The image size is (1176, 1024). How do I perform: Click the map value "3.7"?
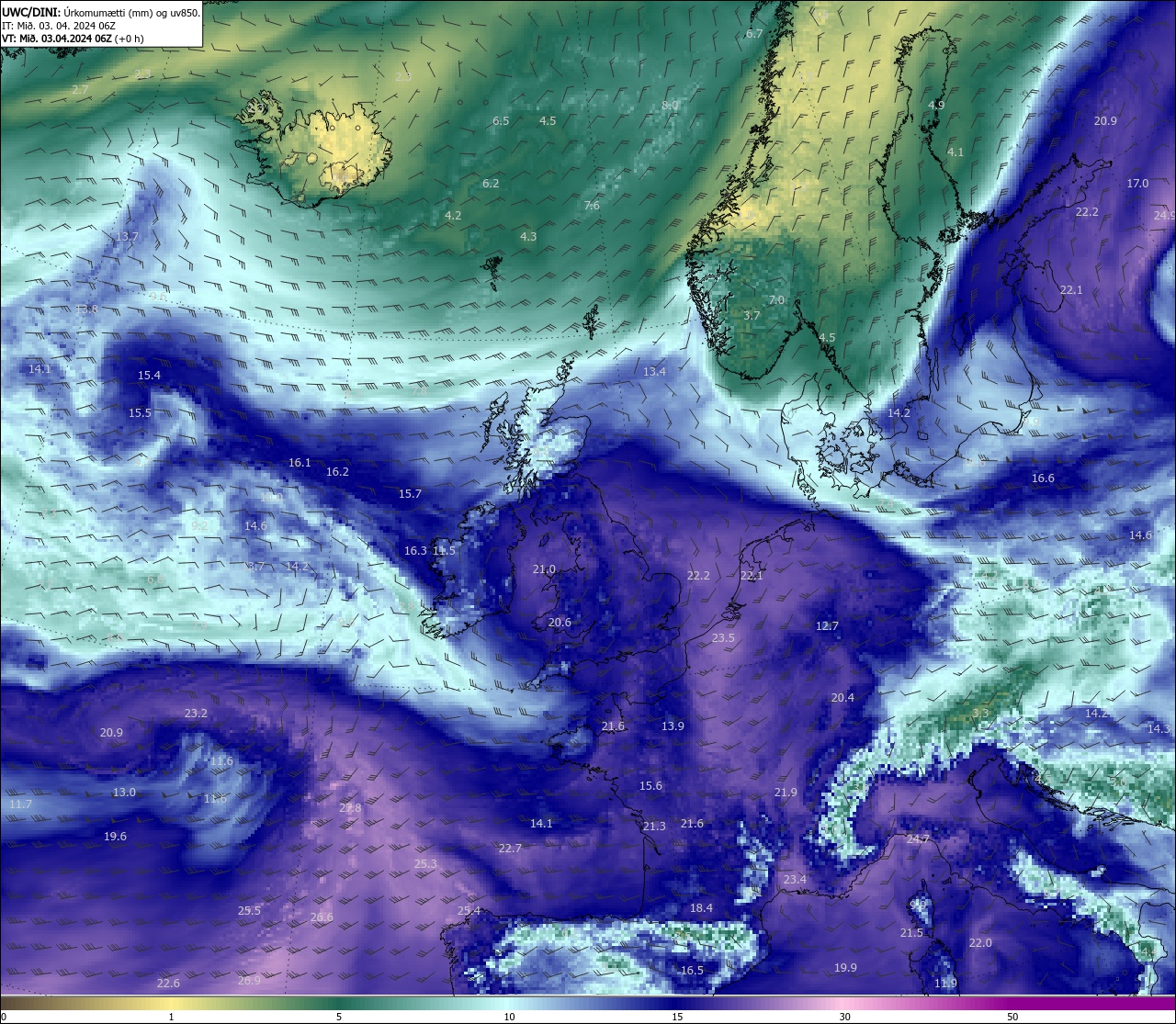tap(752, 315)
